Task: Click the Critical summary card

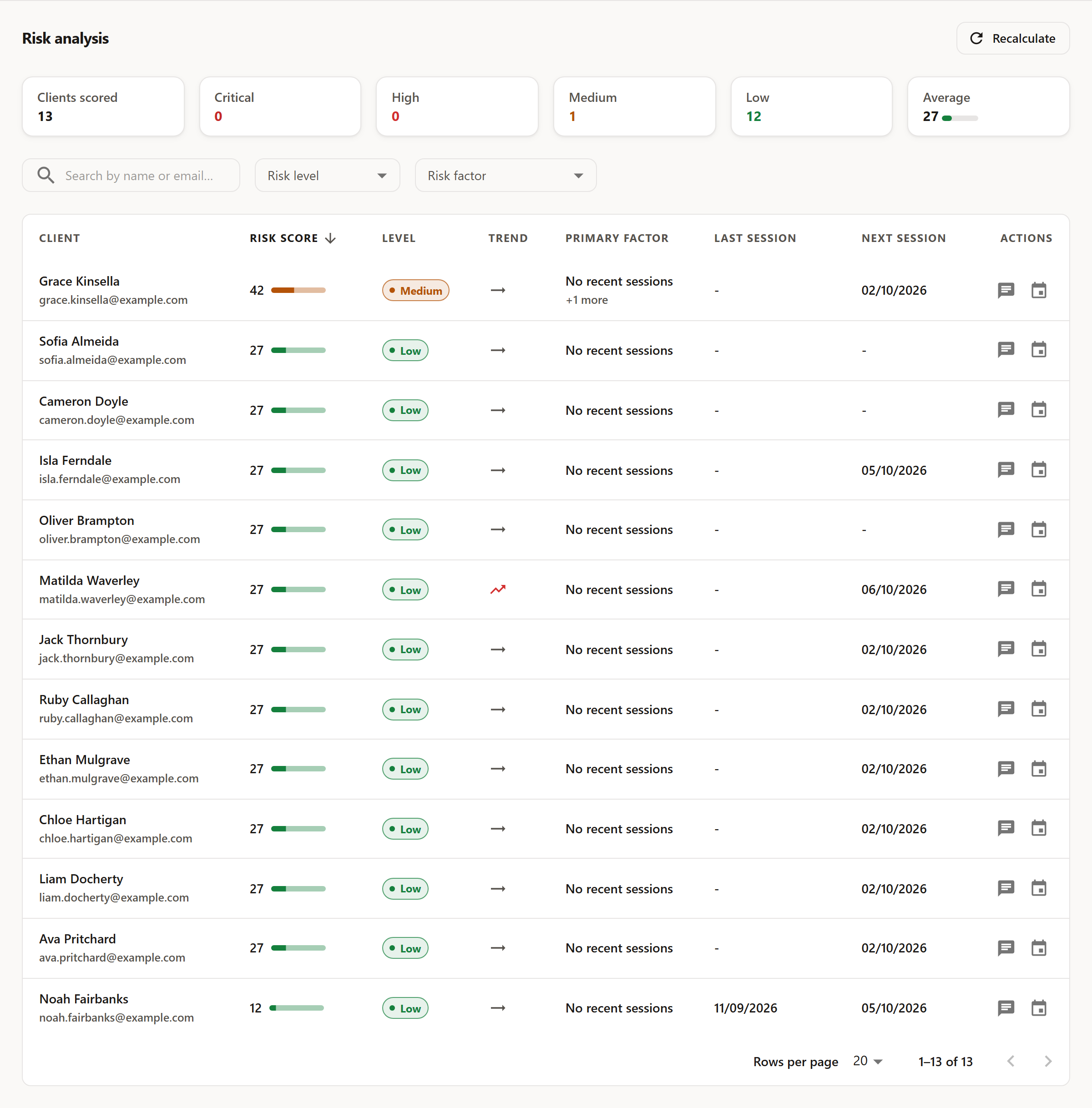Action: click(280, 106)
